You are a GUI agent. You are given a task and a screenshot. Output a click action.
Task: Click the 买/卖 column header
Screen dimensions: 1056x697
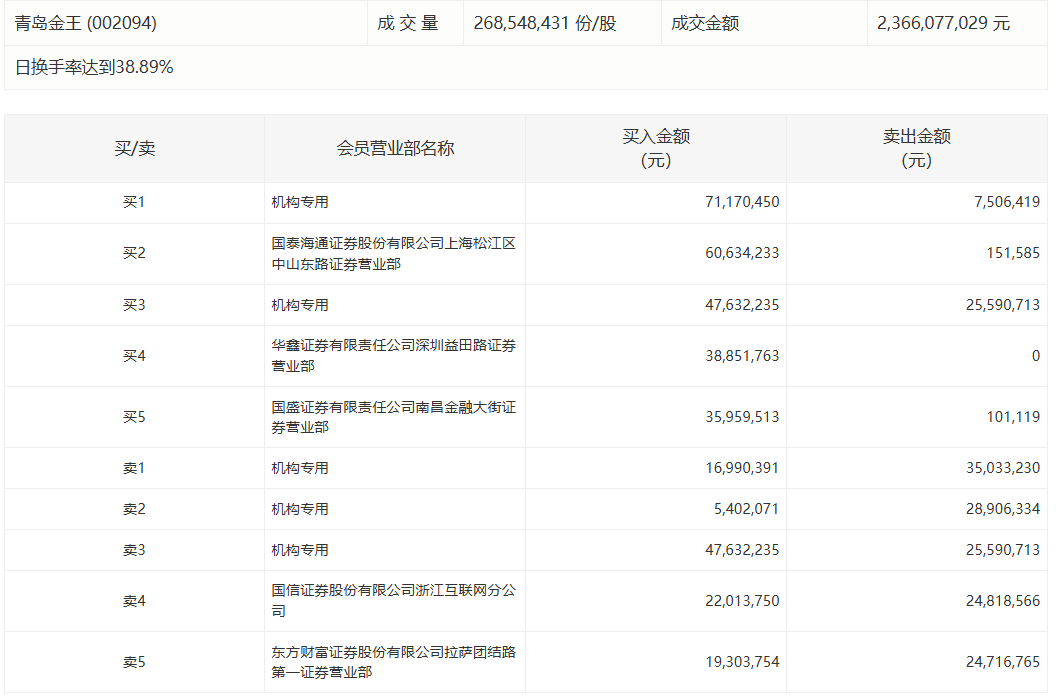(134, 148)
